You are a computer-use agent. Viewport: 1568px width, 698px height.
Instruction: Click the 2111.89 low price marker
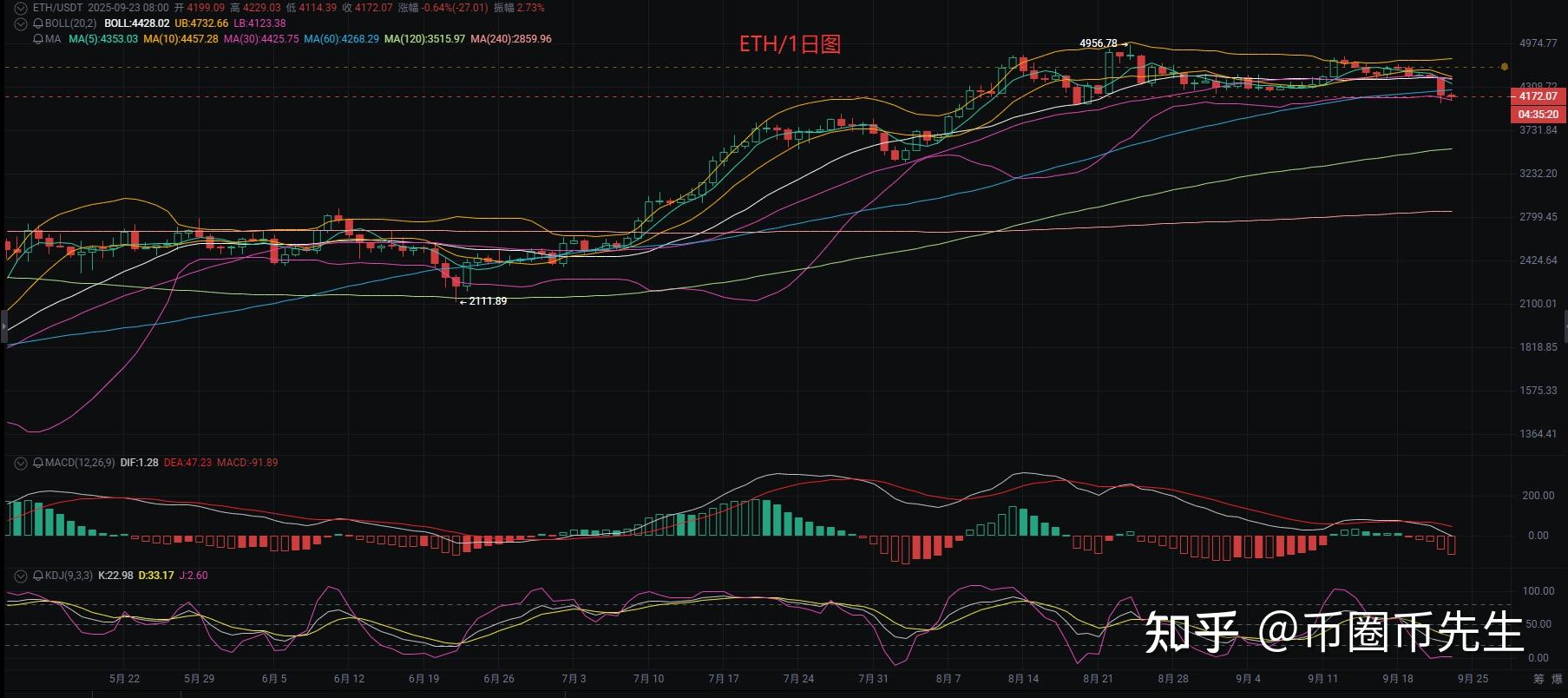488,301
